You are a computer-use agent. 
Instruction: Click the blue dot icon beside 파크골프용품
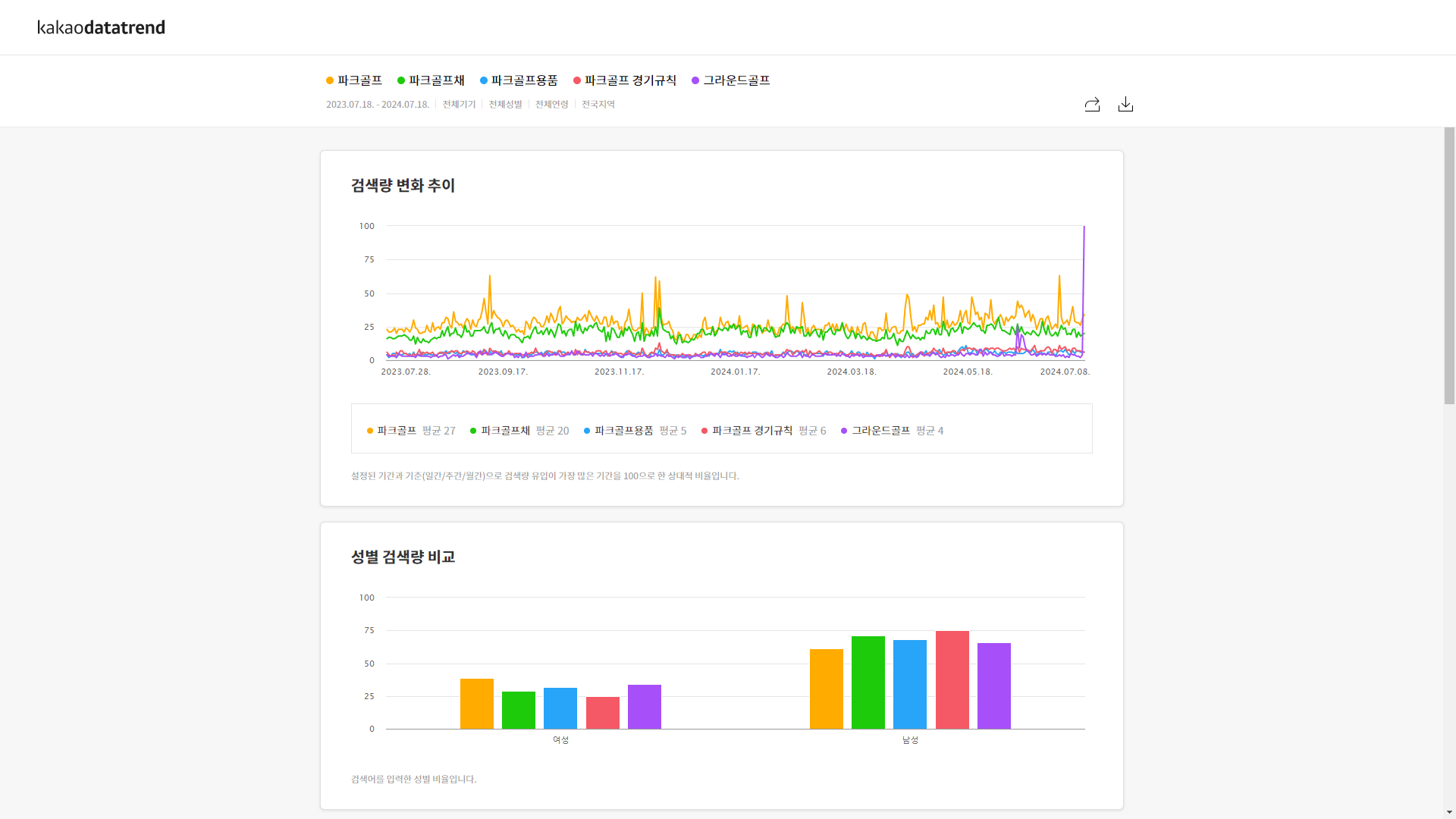tap(484, 80)
